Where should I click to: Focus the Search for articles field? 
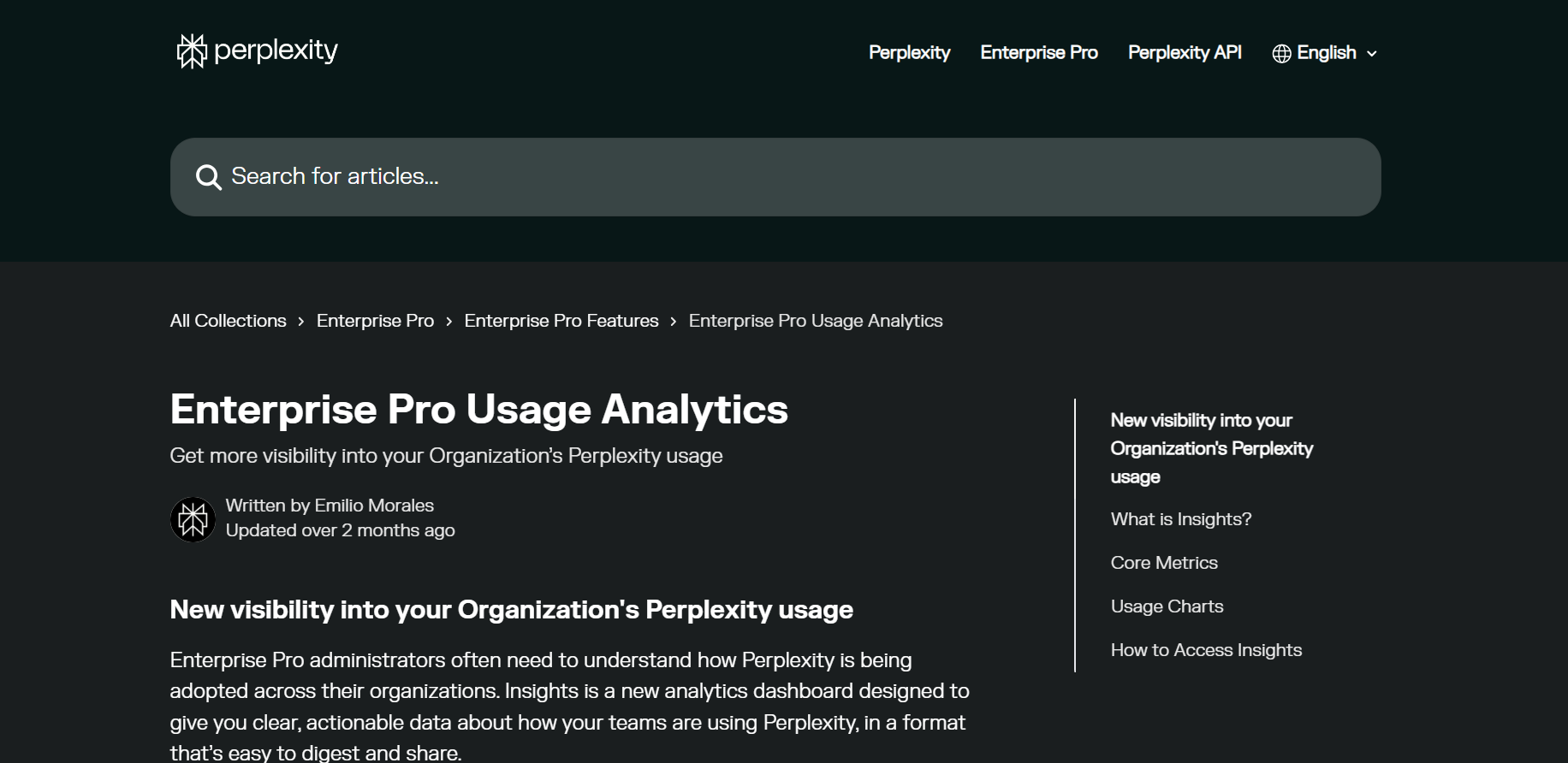coord(775,177)
